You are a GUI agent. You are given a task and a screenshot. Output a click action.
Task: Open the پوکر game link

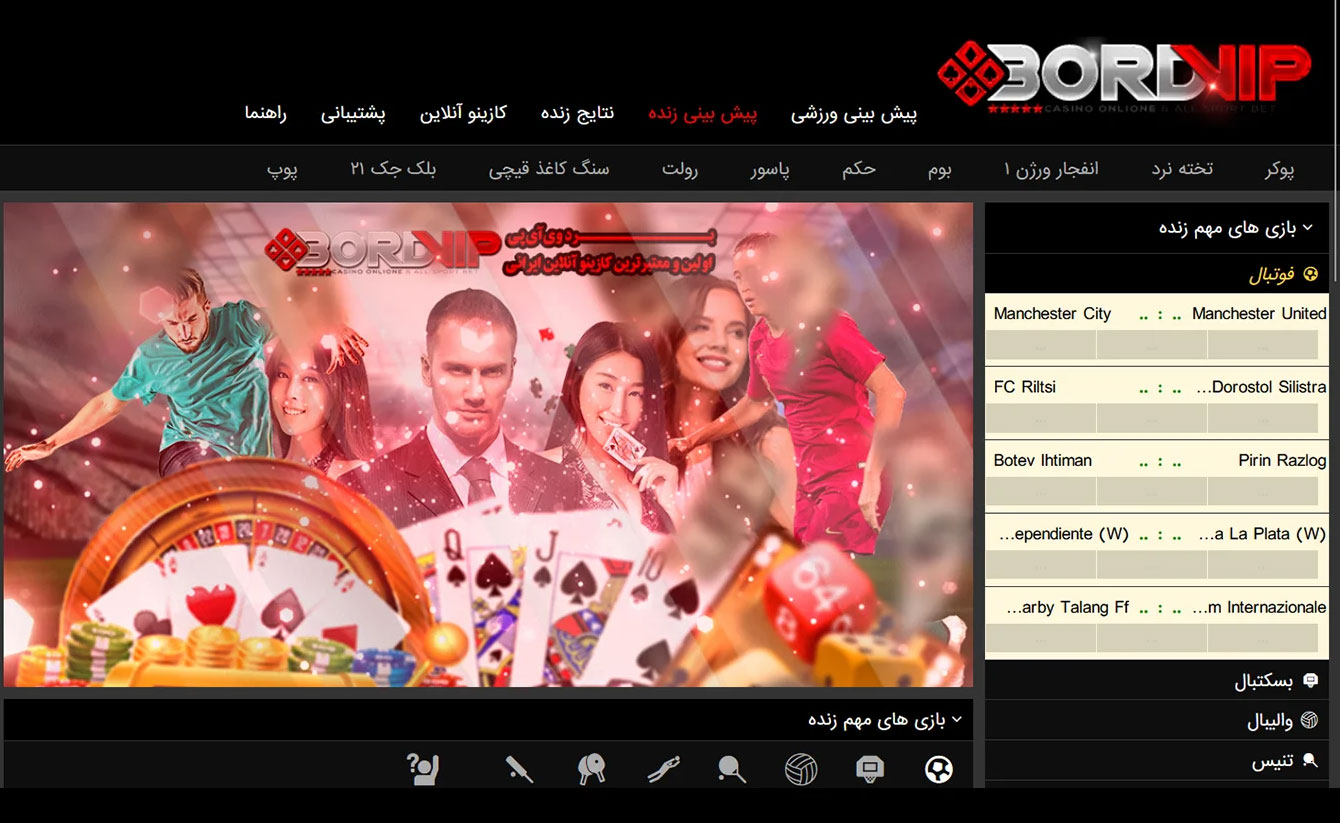1279,169
